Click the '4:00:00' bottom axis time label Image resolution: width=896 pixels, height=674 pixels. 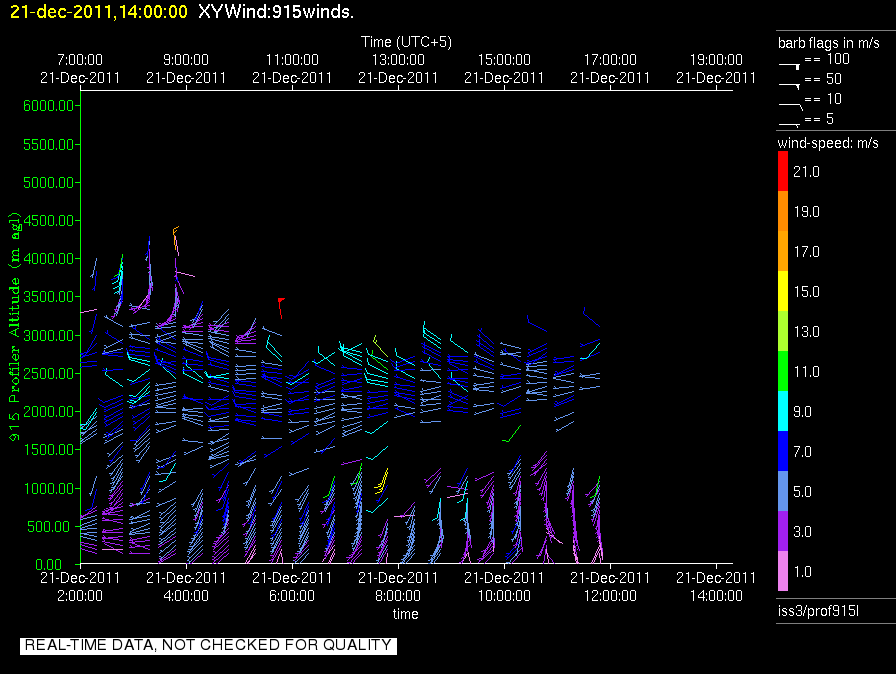(186, 596)
